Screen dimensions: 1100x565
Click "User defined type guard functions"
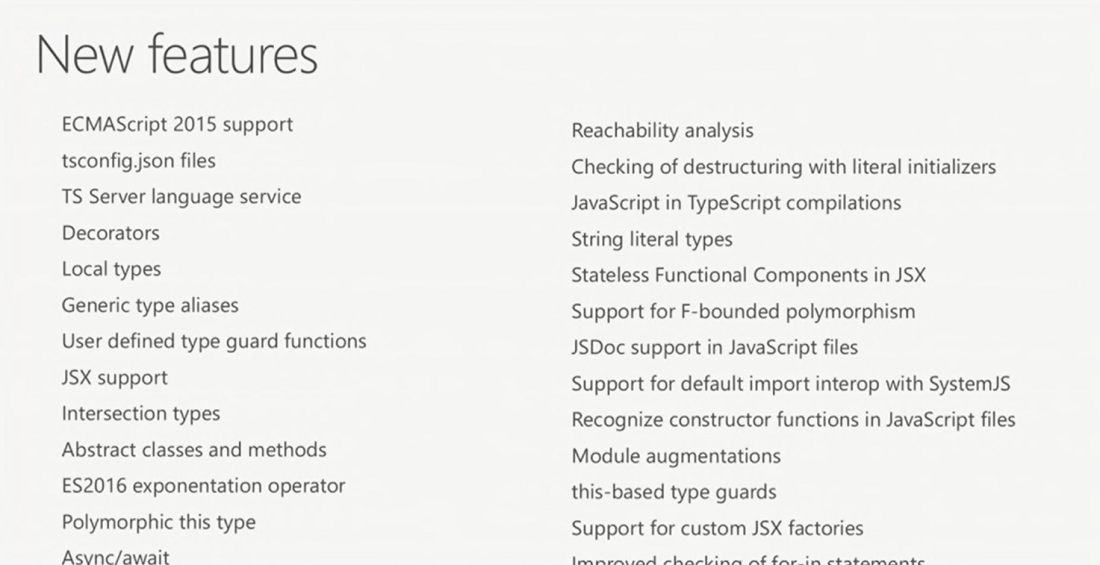[214, 341]
